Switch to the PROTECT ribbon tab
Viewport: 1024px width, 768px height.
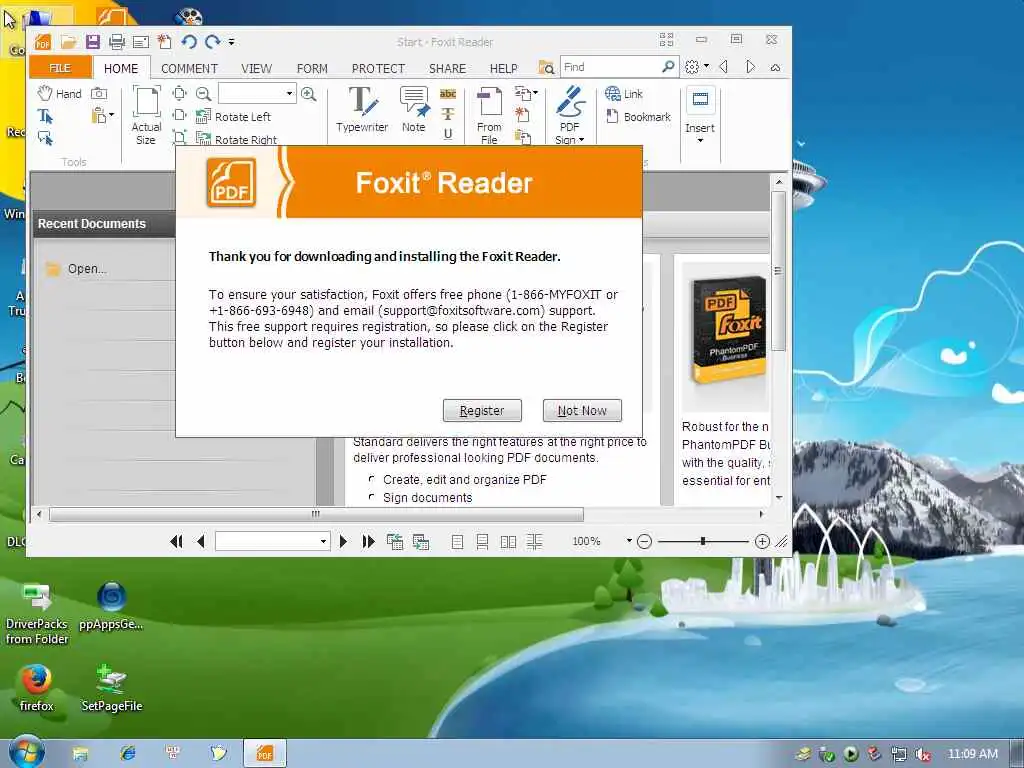tap(378, 68)
